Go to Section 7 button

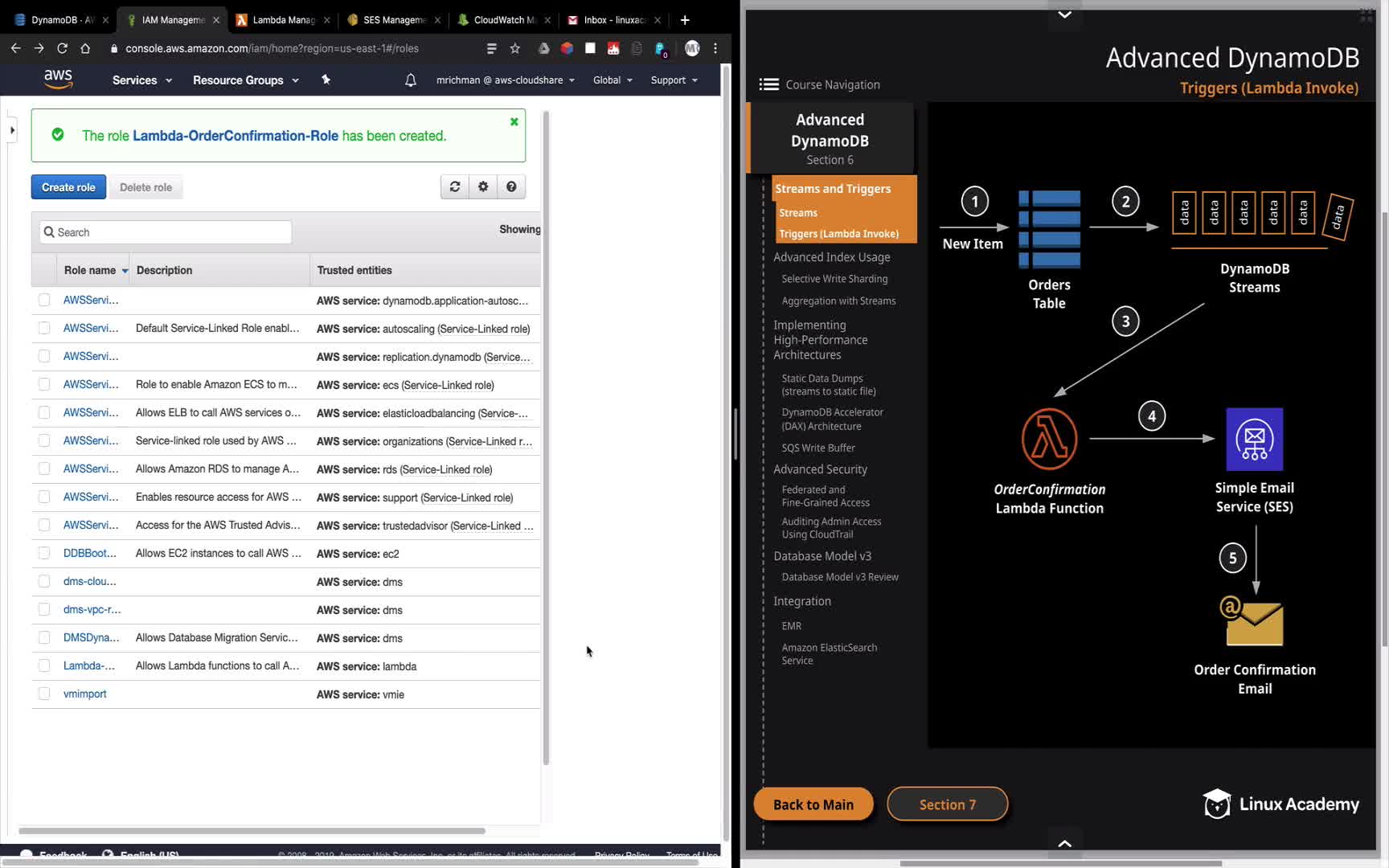(x=948, y=805)
